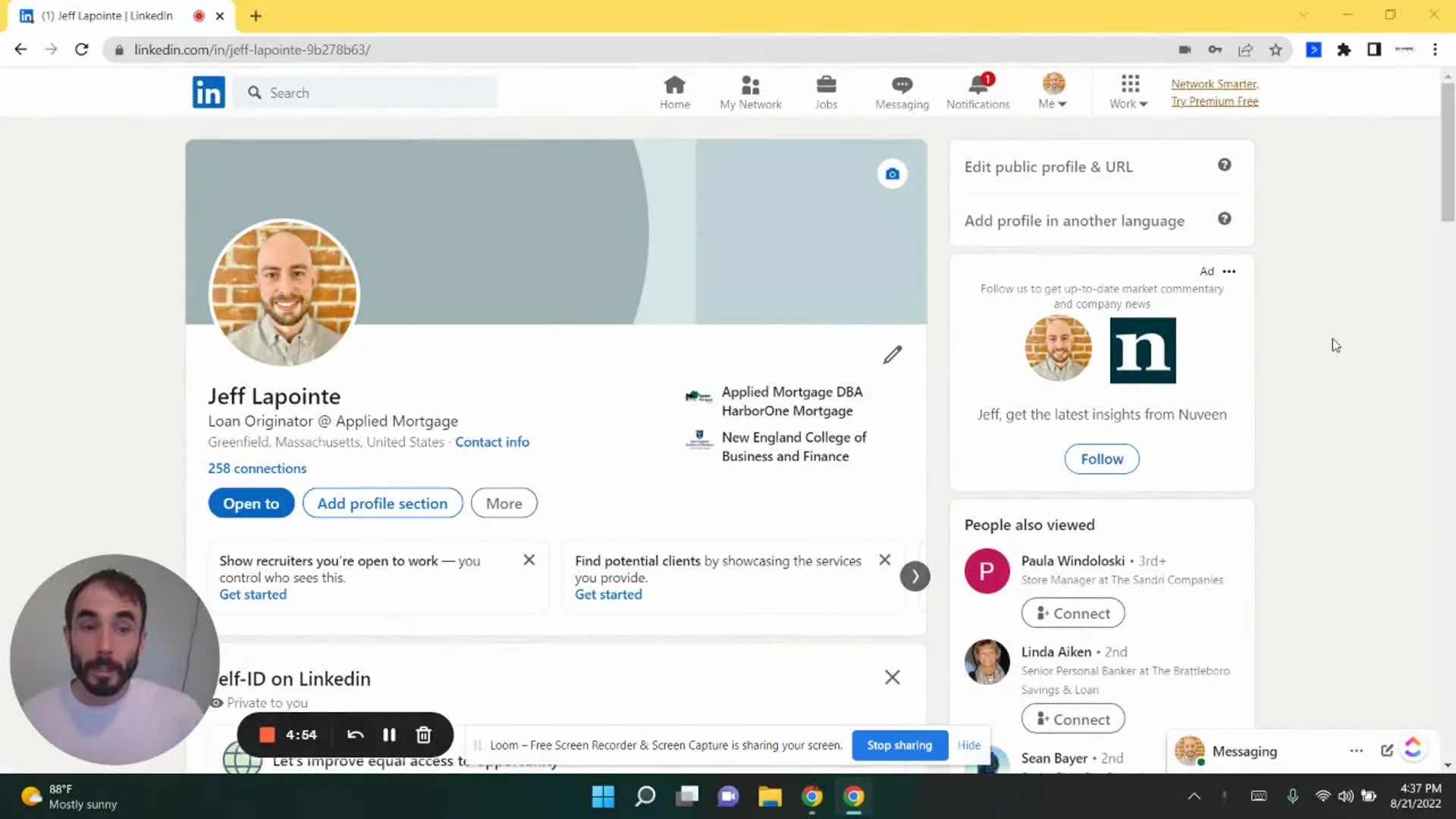Go to Home feed icon
Screen dimensions: 1456x819
(x=674, y=93)
